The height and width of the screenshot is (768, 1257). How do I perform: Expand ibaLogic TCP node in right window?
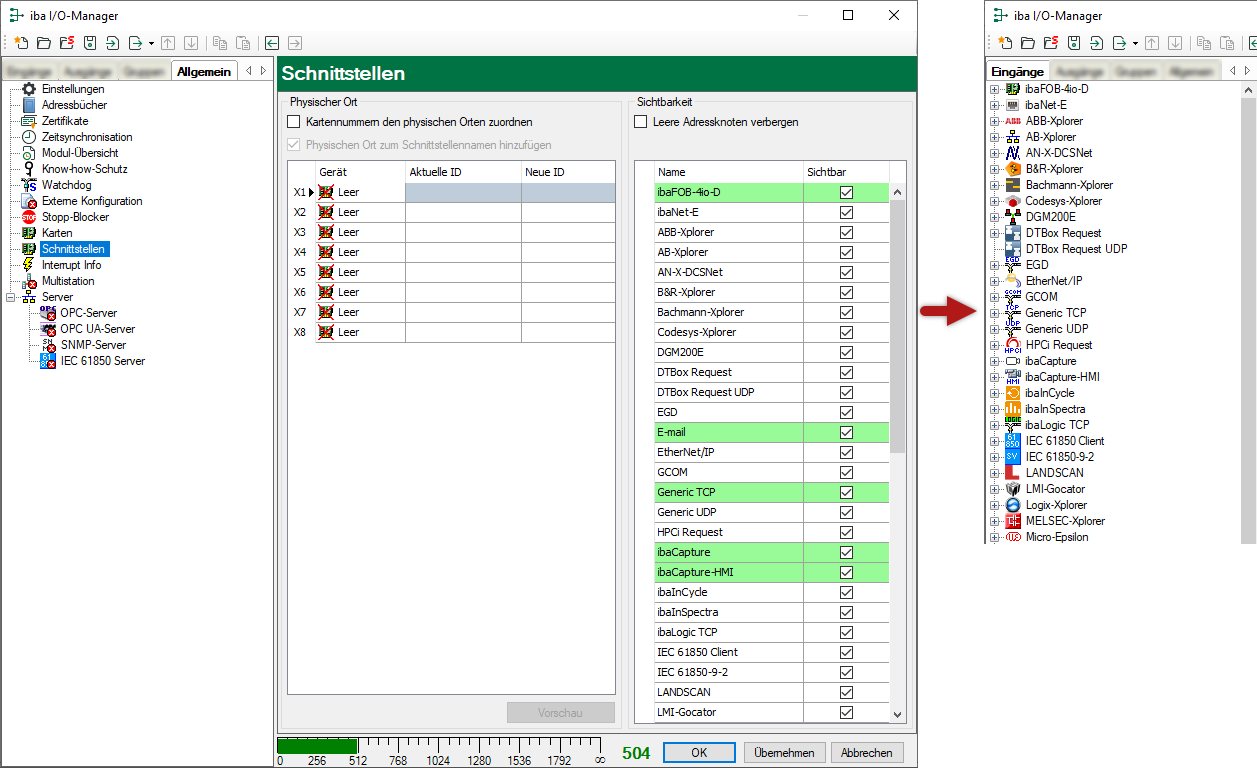994,425
